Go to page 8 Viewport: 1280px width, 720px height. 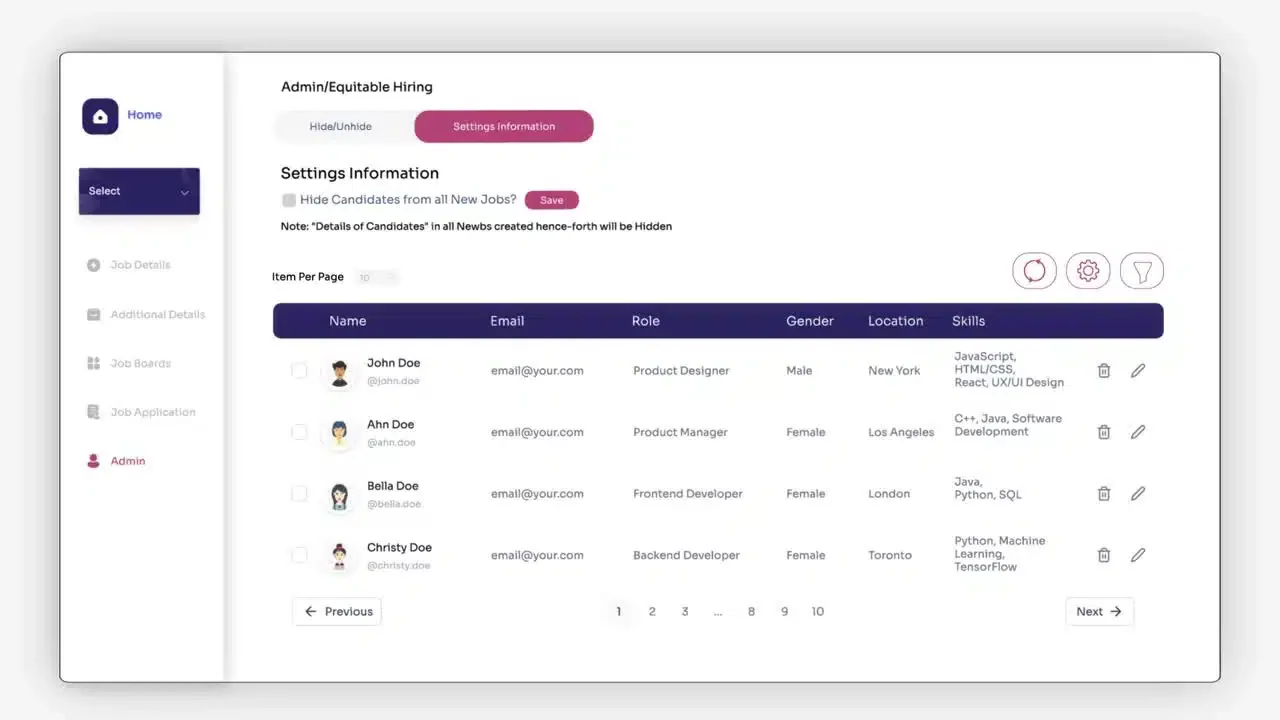751,612
